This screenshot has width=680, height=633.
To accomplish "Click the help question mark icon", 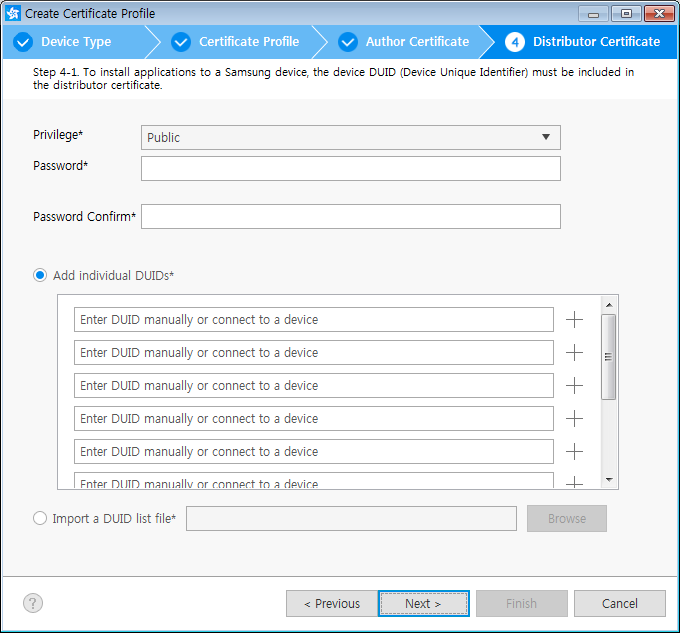I will [x=33, y=603].
